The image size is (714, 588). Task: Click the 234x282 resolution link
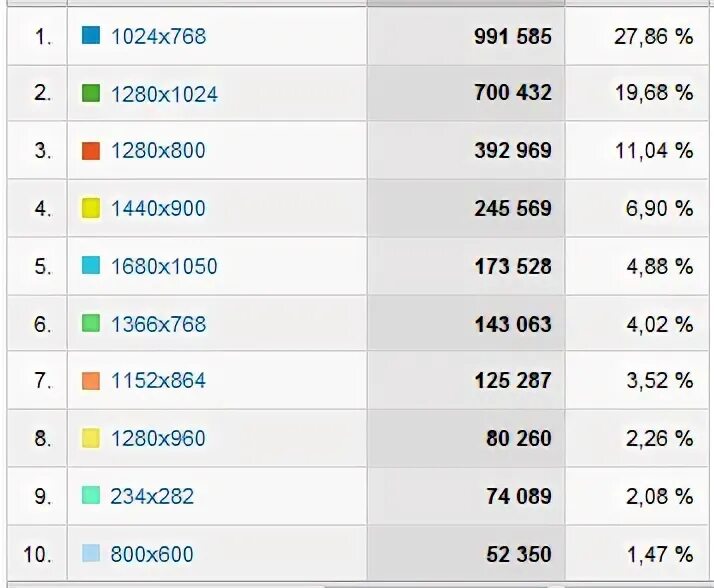tap(152, 496)
